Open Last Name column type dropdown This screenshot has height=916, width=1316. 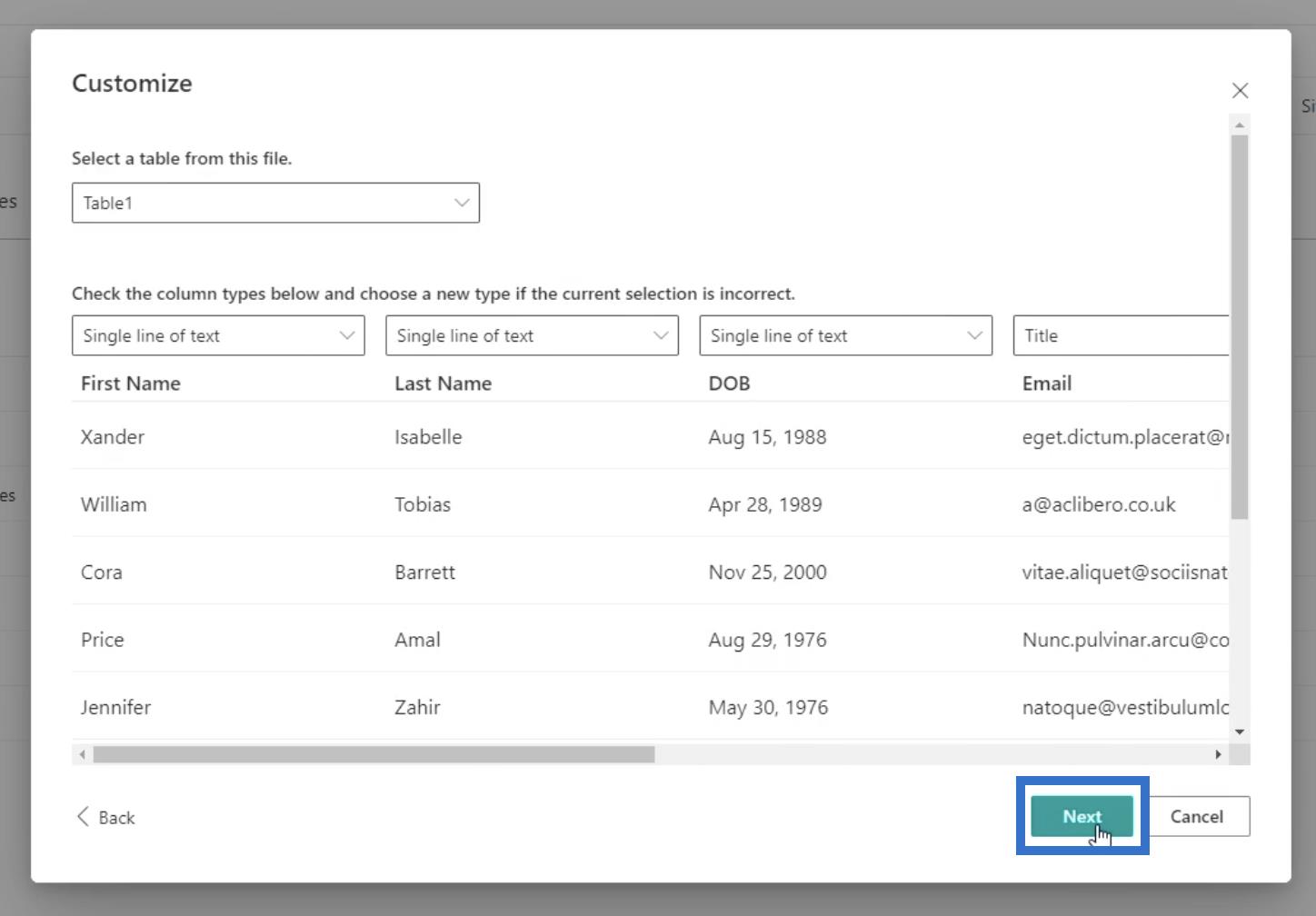coord(532,335)
